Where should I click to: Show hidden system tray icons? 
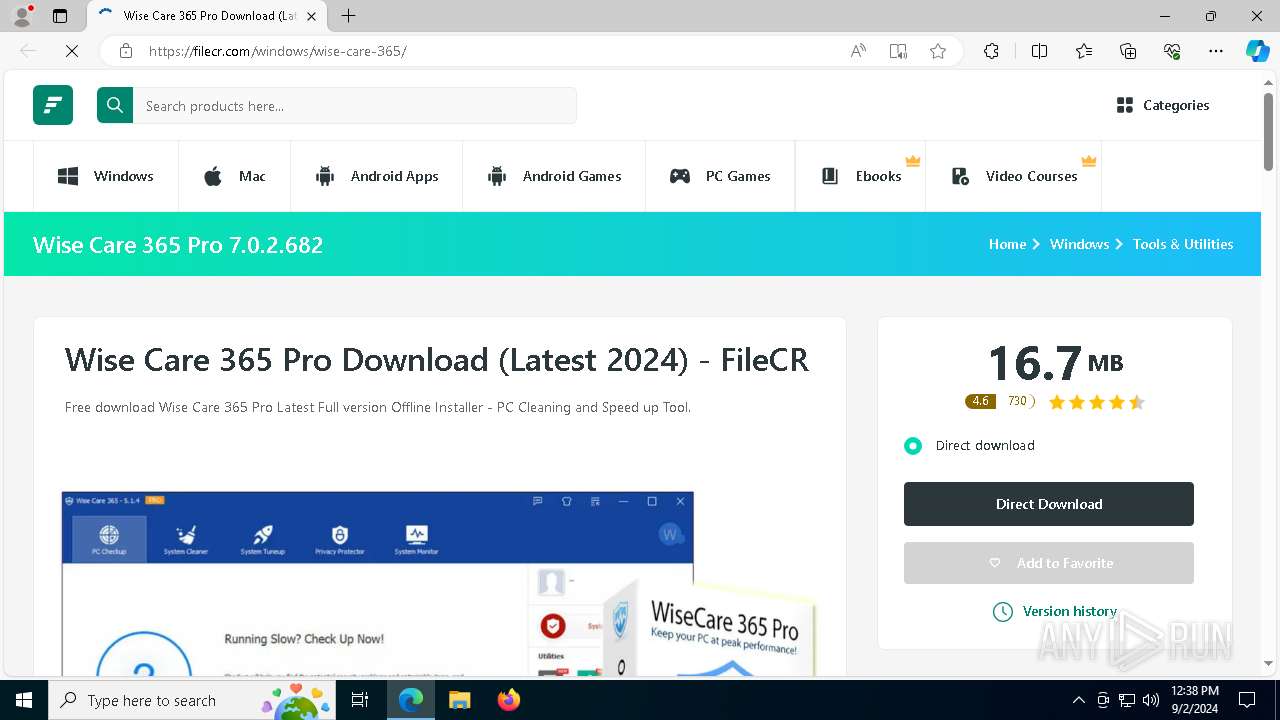[1078, 700]
